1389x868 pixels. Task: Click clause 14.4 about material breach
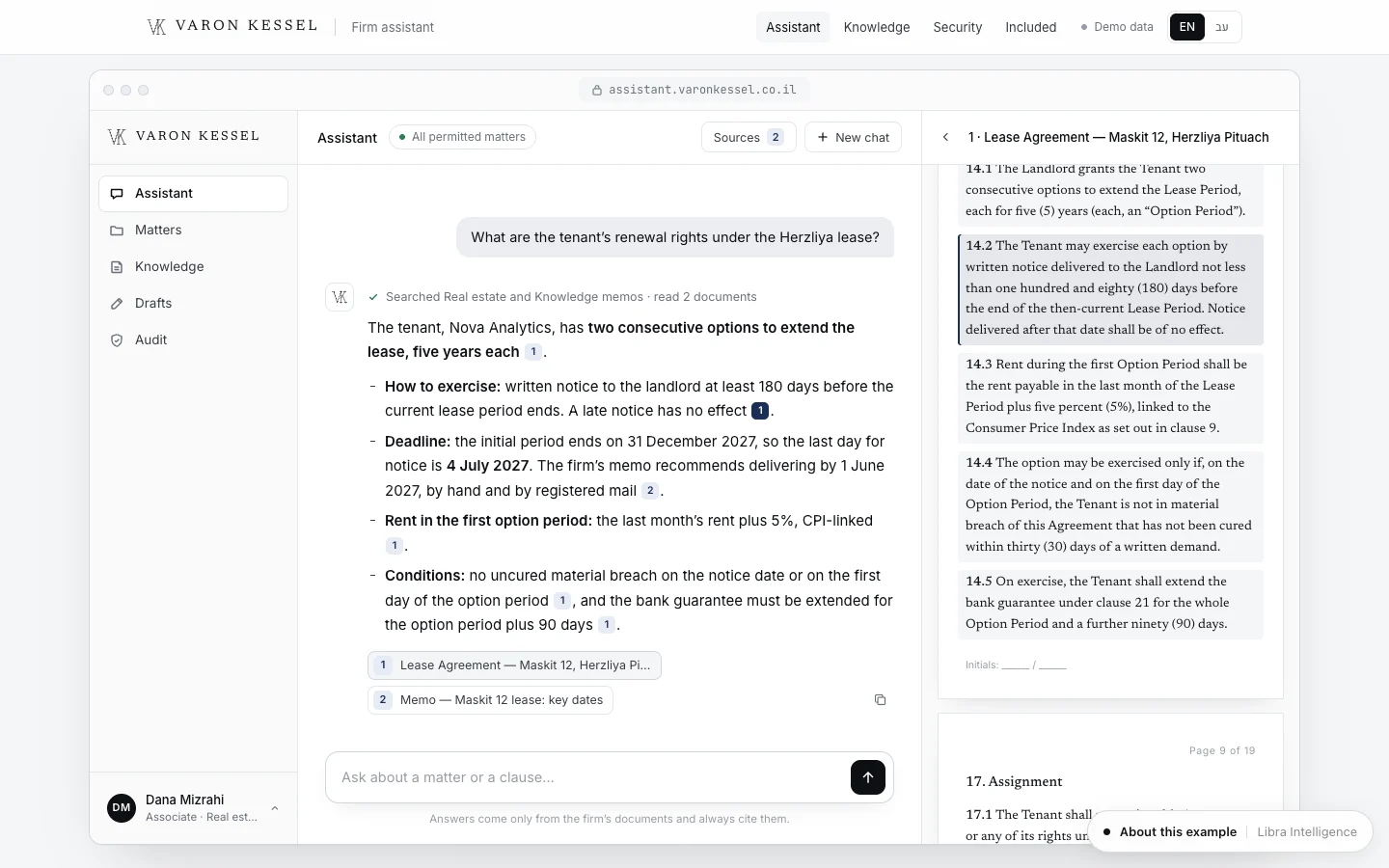tap(1110, 504)
